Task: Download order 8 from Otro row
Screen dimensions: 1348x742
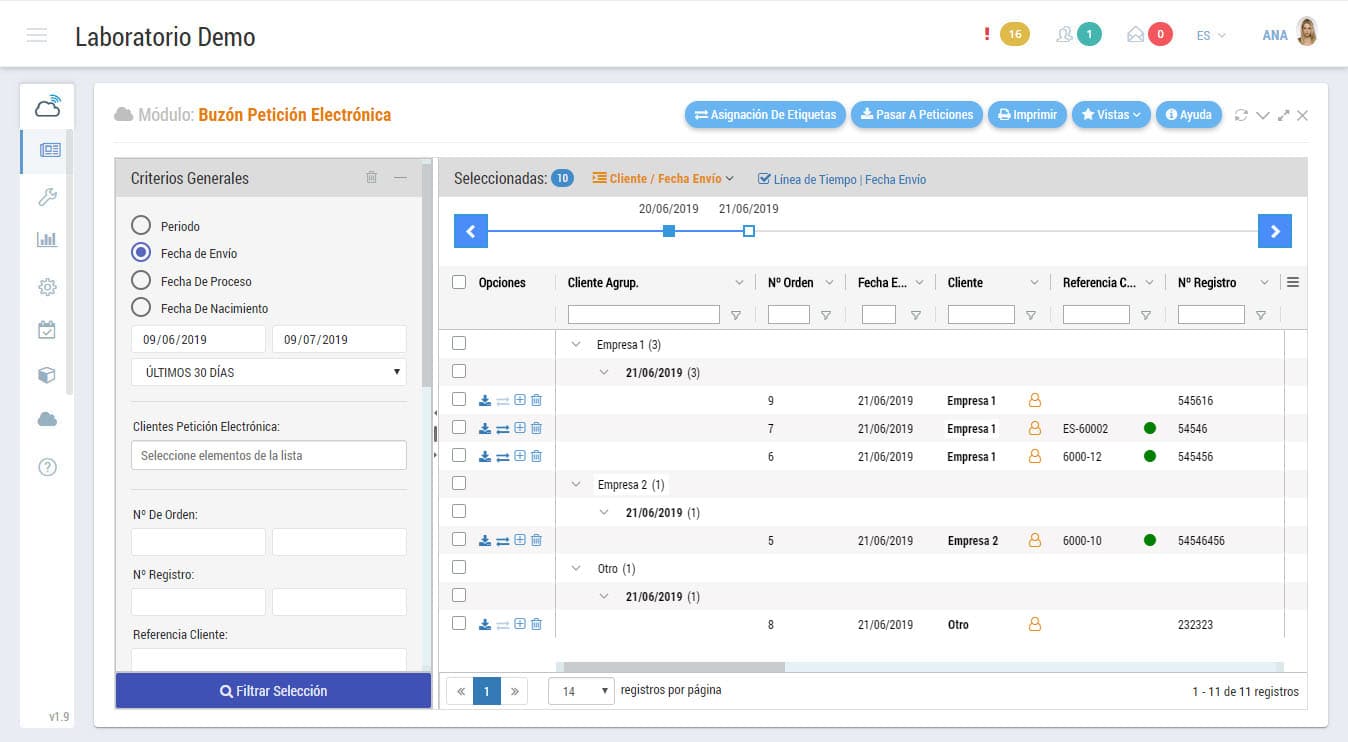Action: click(485, 624)
